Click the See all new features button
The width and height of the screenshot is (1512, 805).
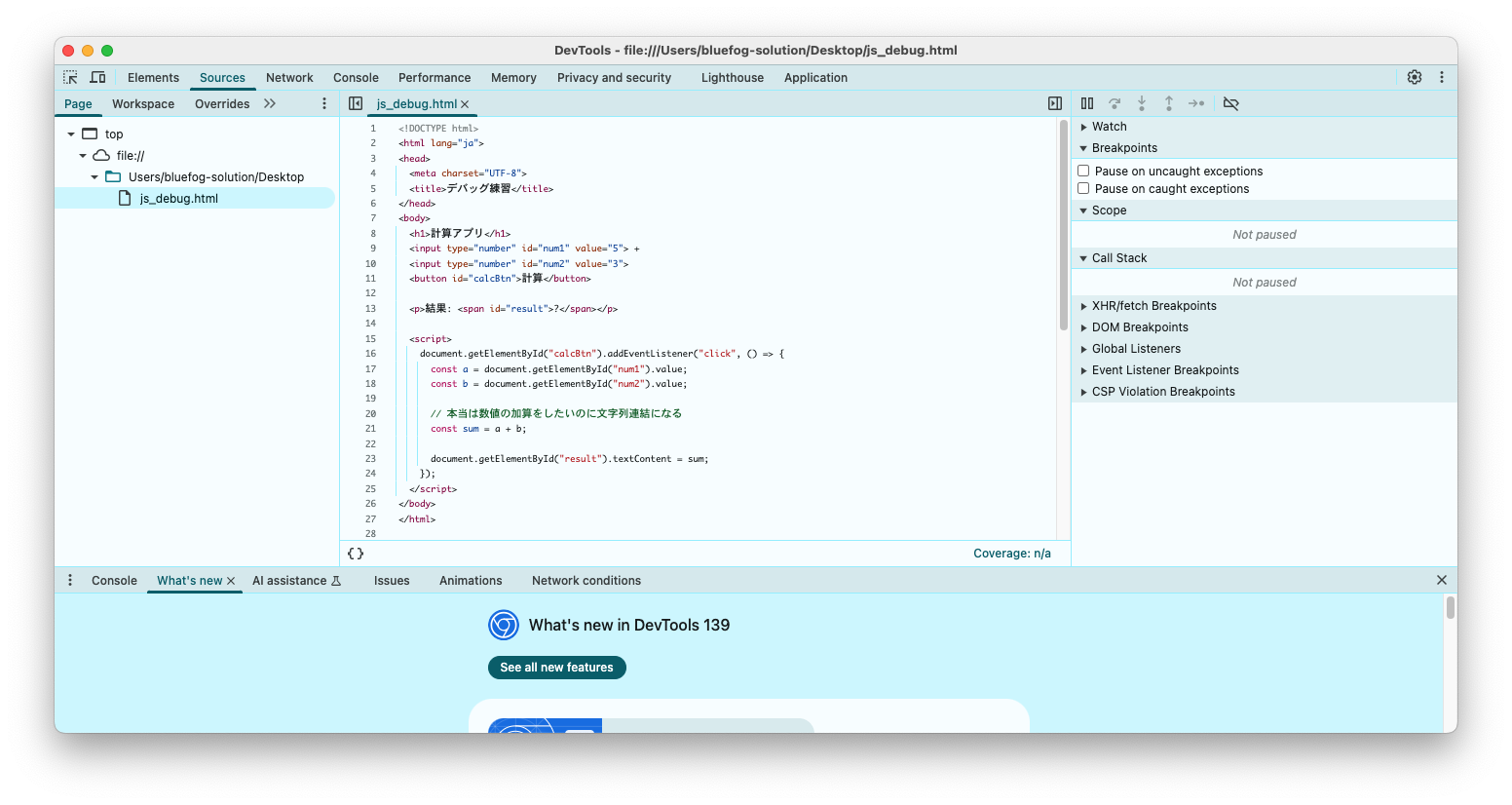[x=556, y=668]
